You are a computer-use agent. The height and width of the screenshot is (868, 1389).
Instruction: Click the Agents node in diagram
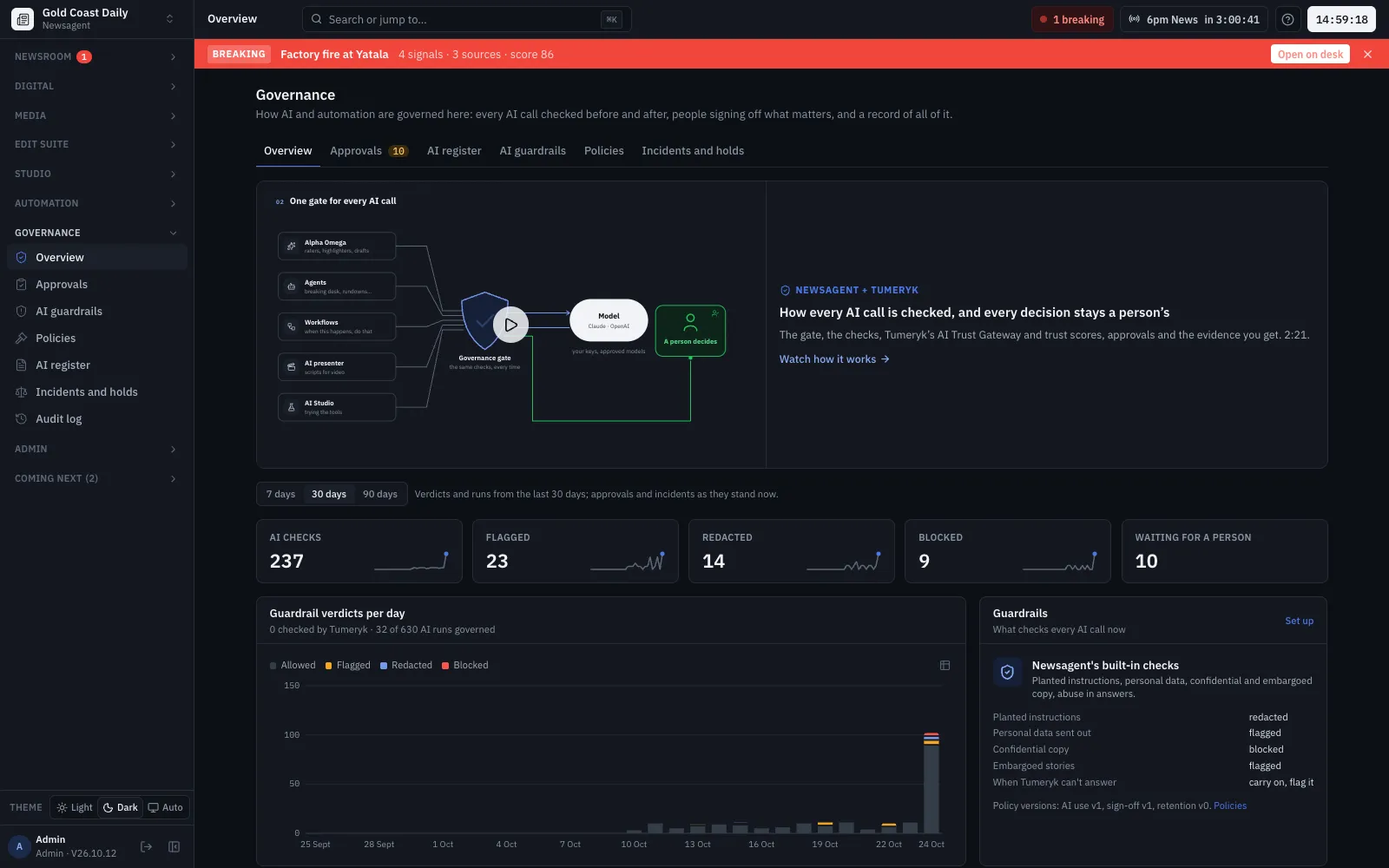(x=337, y=286)
